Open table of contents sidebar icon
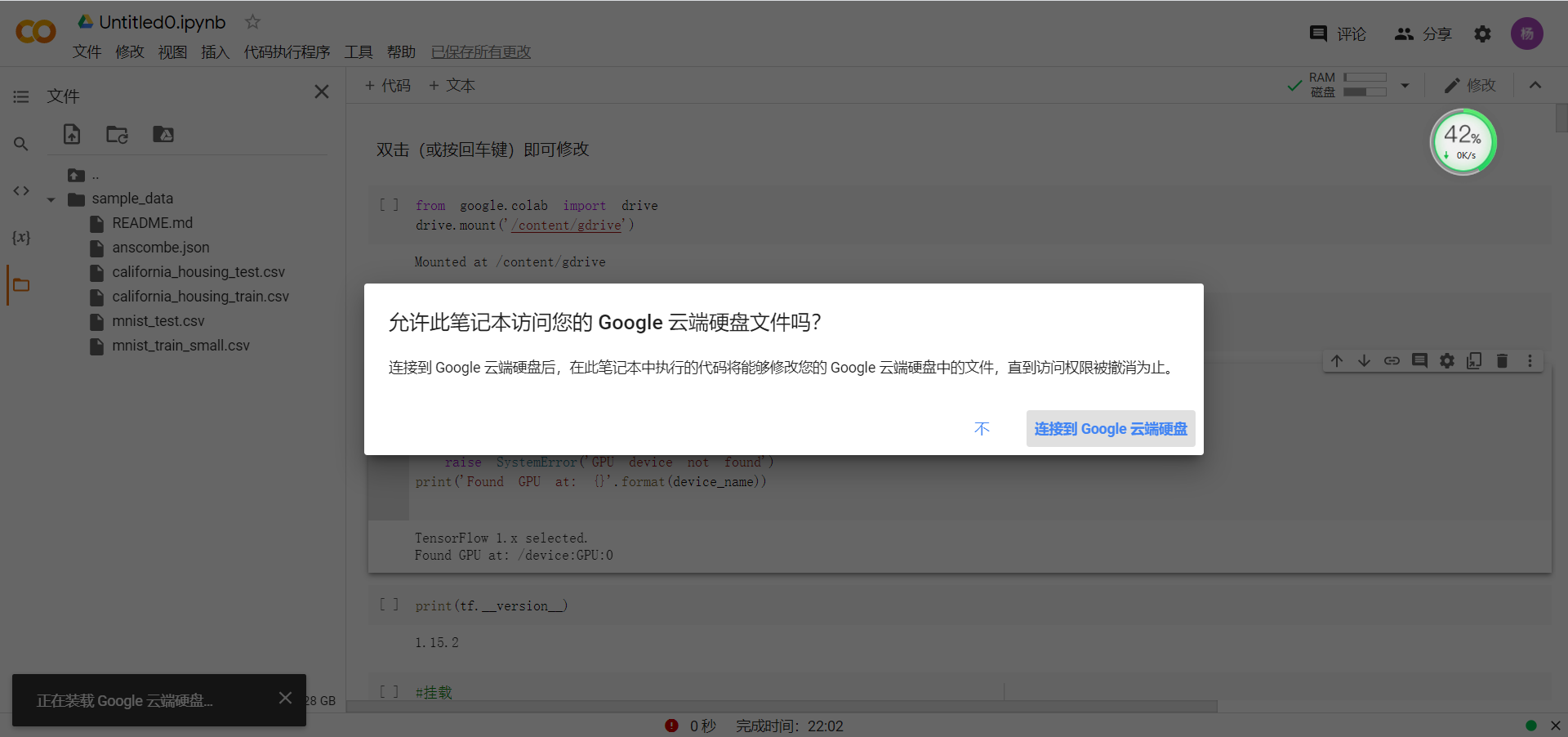The width and height of the screenshot is (1568, 737). pos(21,96)
